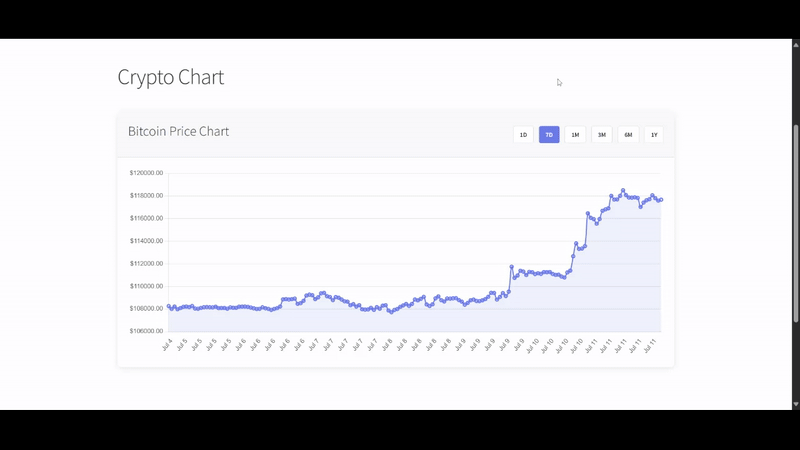Click the Crypto Chart page heading
The width and height of the screenshot is (800, 450).
(x=170, y=77)
